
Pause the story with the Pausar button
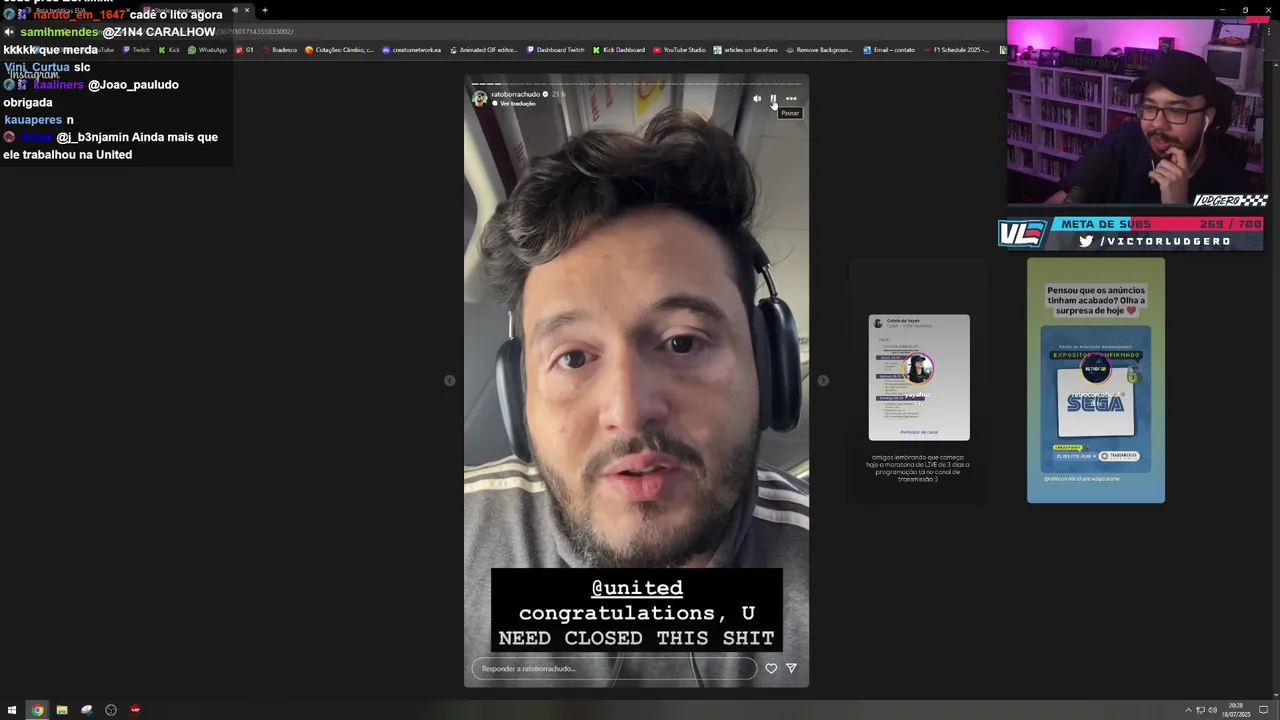coord(773,99)
